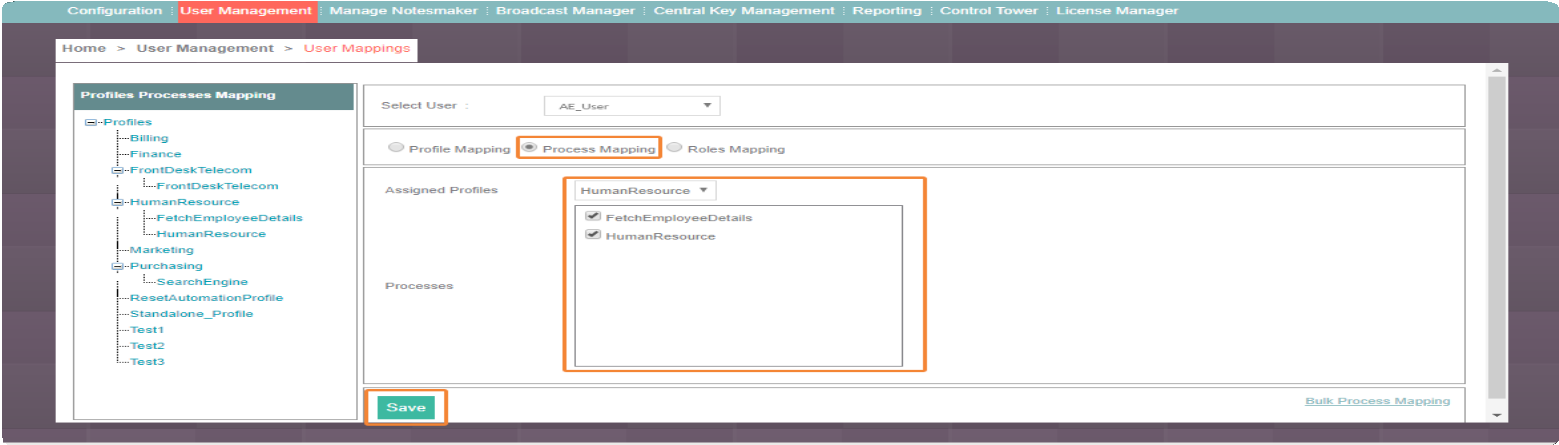The image size is (1559, 445).
Task: Collapse the FrontDeskTelecom profile node
Action: 117,170
